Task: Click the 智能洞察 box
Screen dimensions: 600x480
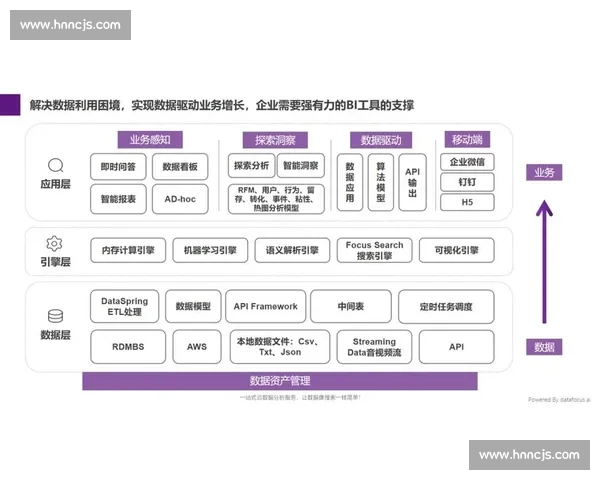Action: point(301,166)
